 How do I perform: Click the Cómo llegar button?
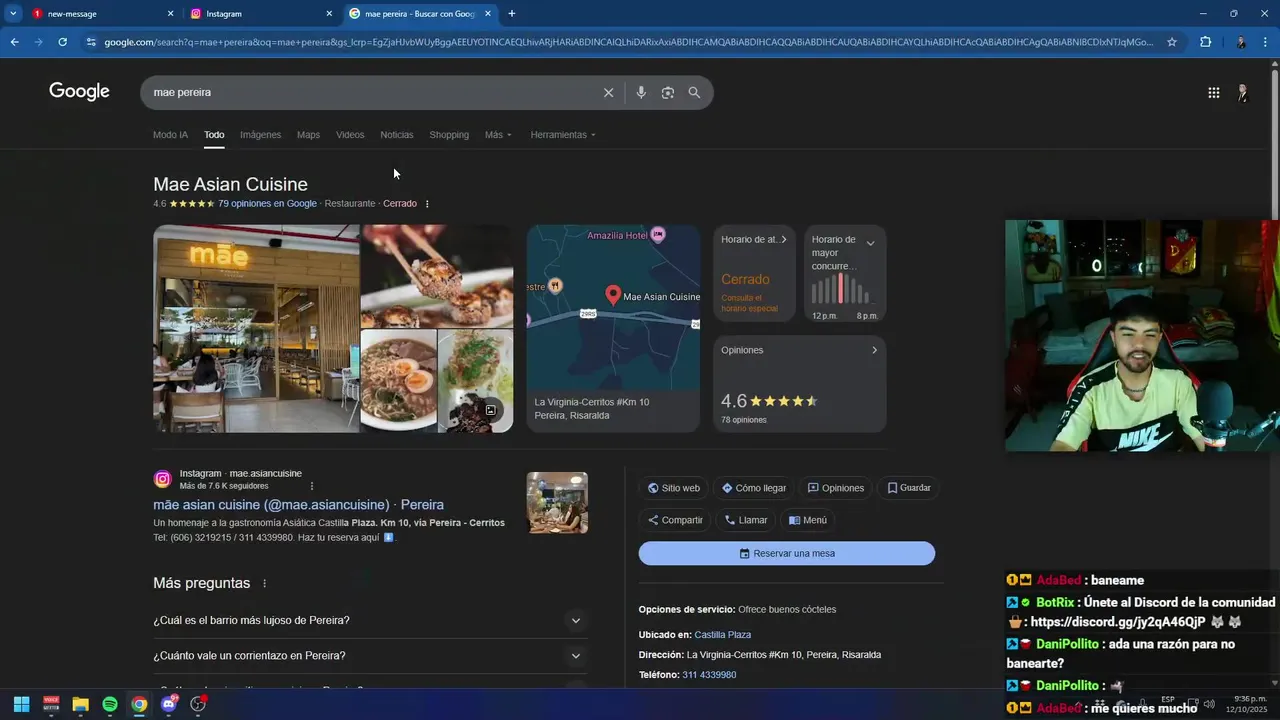pyautogui.click(x=754, y=488)
